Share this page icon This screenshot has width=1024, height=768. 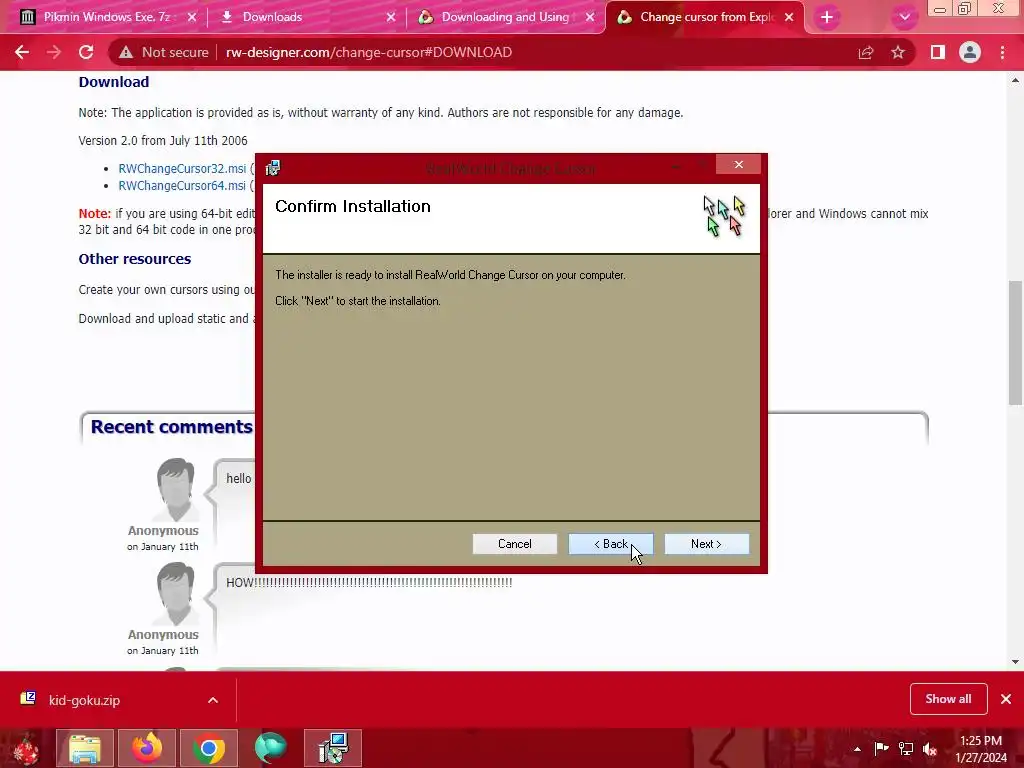click(x=866, y=52)
